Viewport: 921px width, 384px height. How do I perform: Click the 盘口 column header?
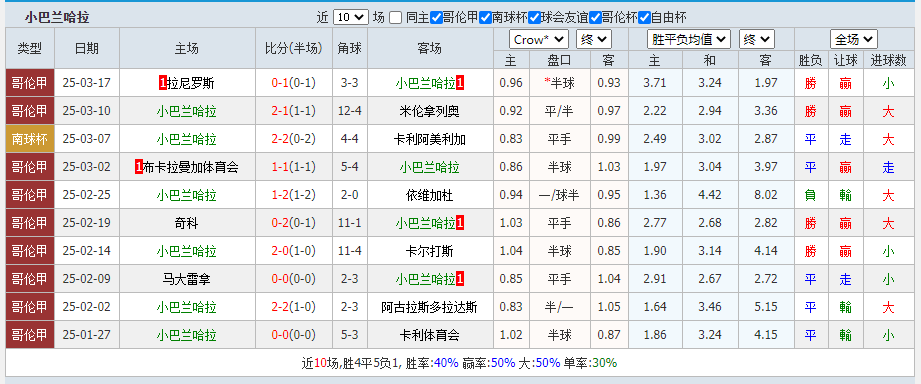[x=560, y=60]
